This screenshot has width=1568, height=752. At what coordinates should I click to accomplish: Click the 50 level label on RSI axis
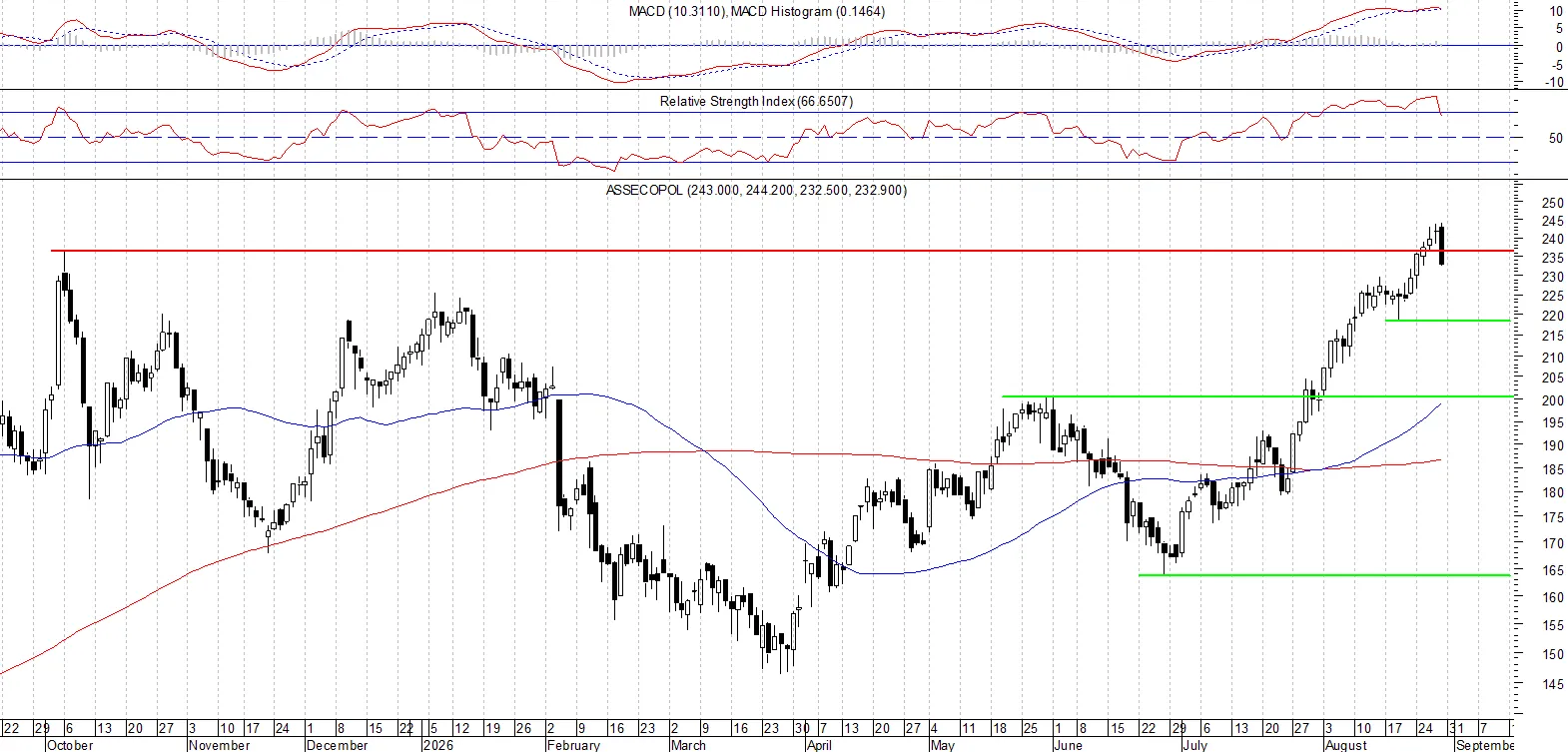tap(1555, 138)
